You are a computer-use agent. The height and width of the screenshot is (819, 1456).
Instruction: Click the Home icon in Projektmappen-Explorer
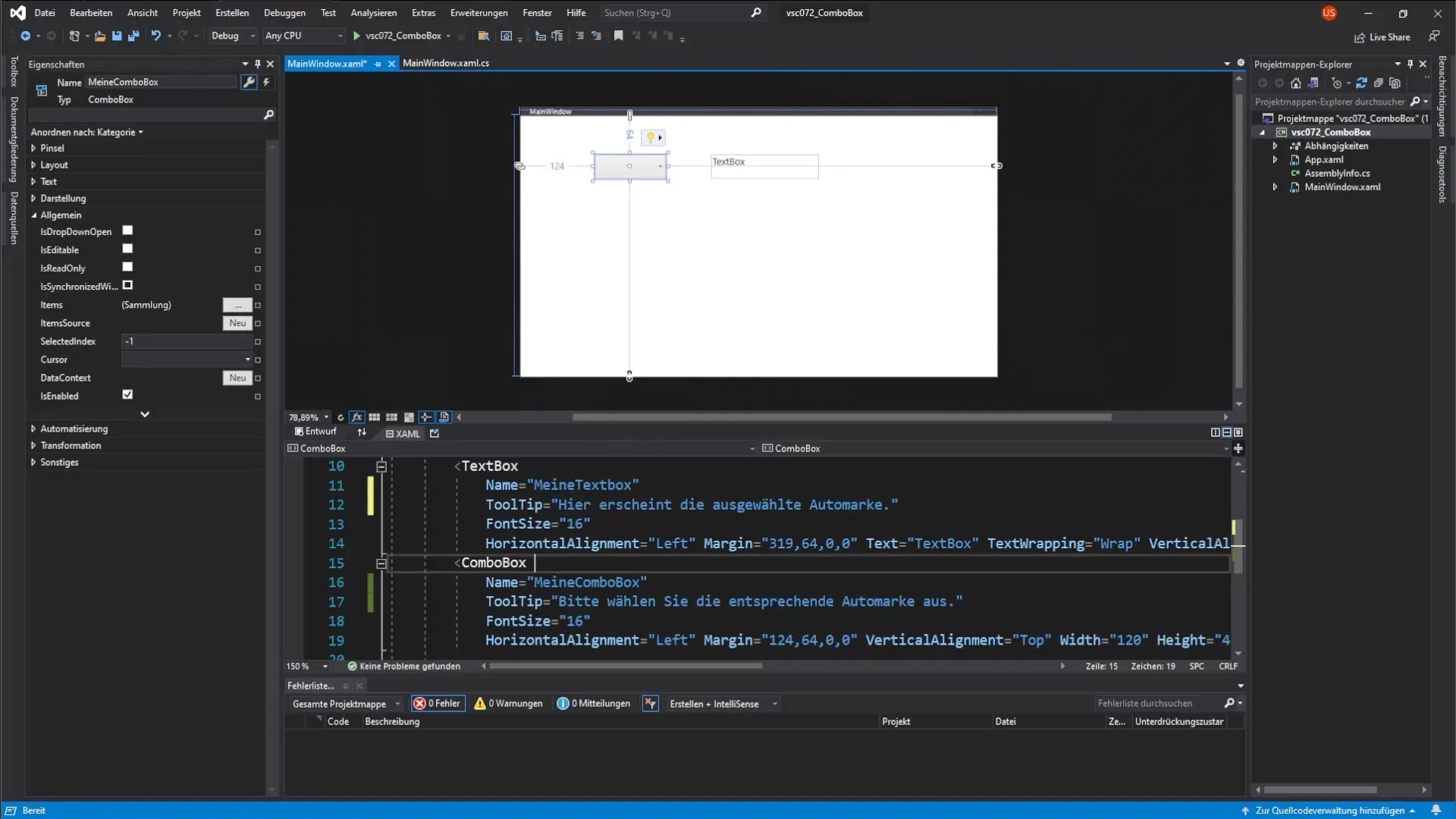tap(1296, 83)
